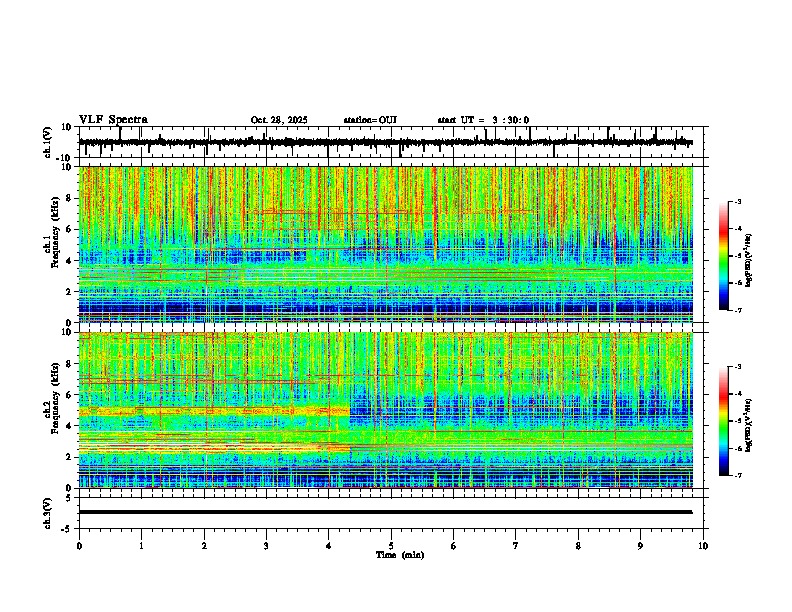Click the "-3" tick on ch.1 color bar
792x612 pixels.
(737, 201)
